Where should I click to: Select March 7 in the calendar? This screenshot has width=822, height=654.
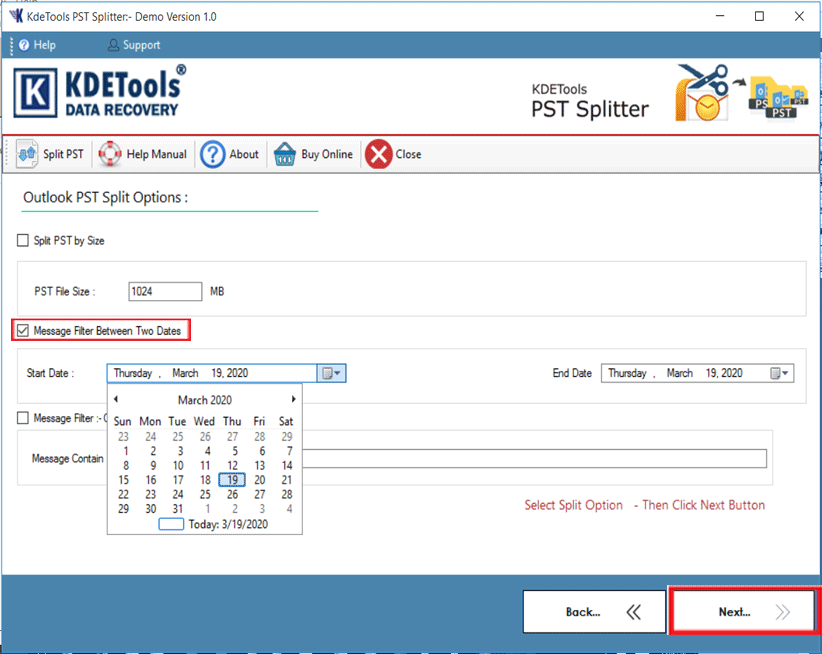click(289, 451)
